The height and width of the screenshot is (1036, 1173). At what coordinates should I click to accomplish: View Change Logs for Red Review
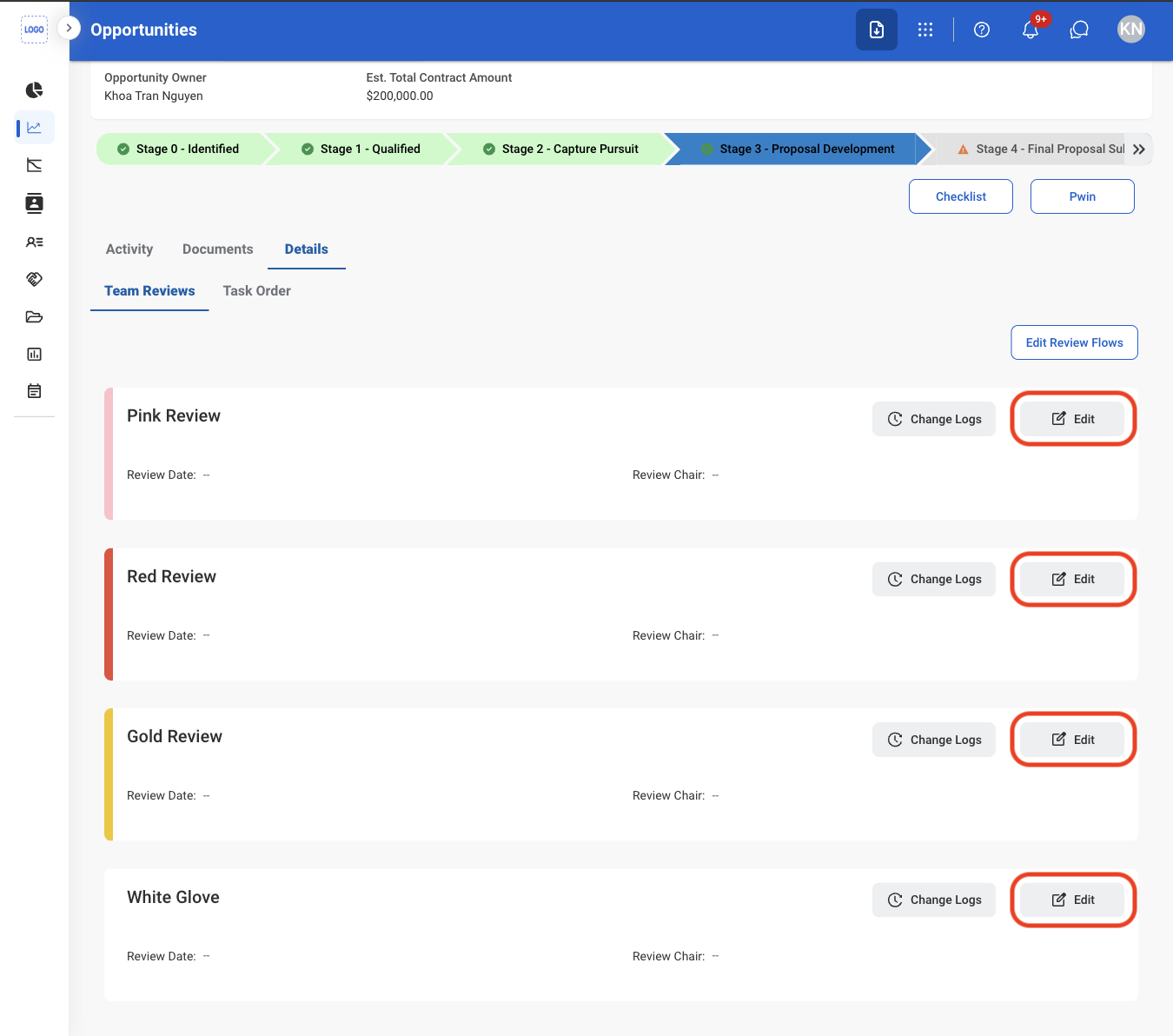[x=934, y=580]
